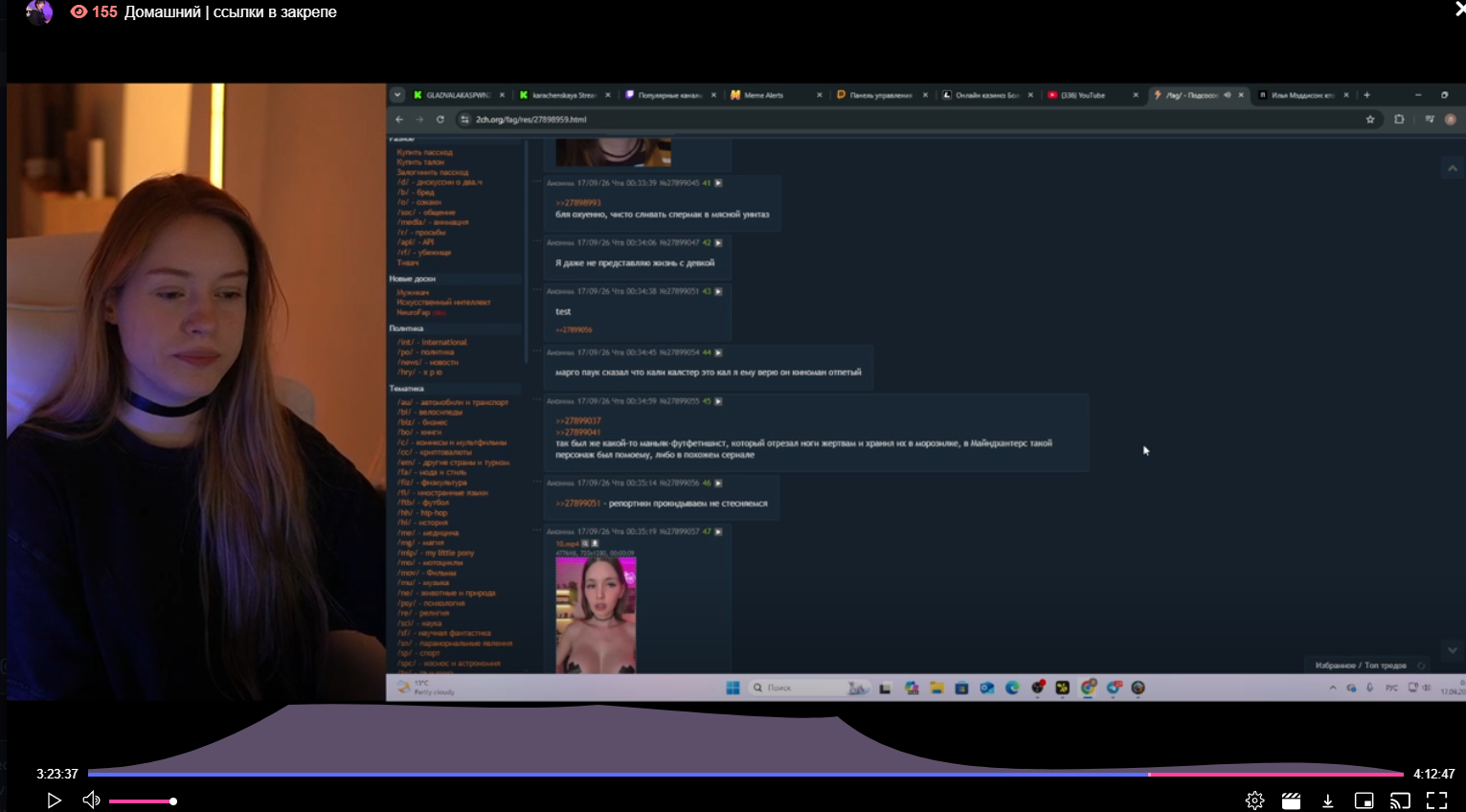Screen dimensions: 1466x812
Task: Bookmark page with the address bar star
Action: (1370, 120)
